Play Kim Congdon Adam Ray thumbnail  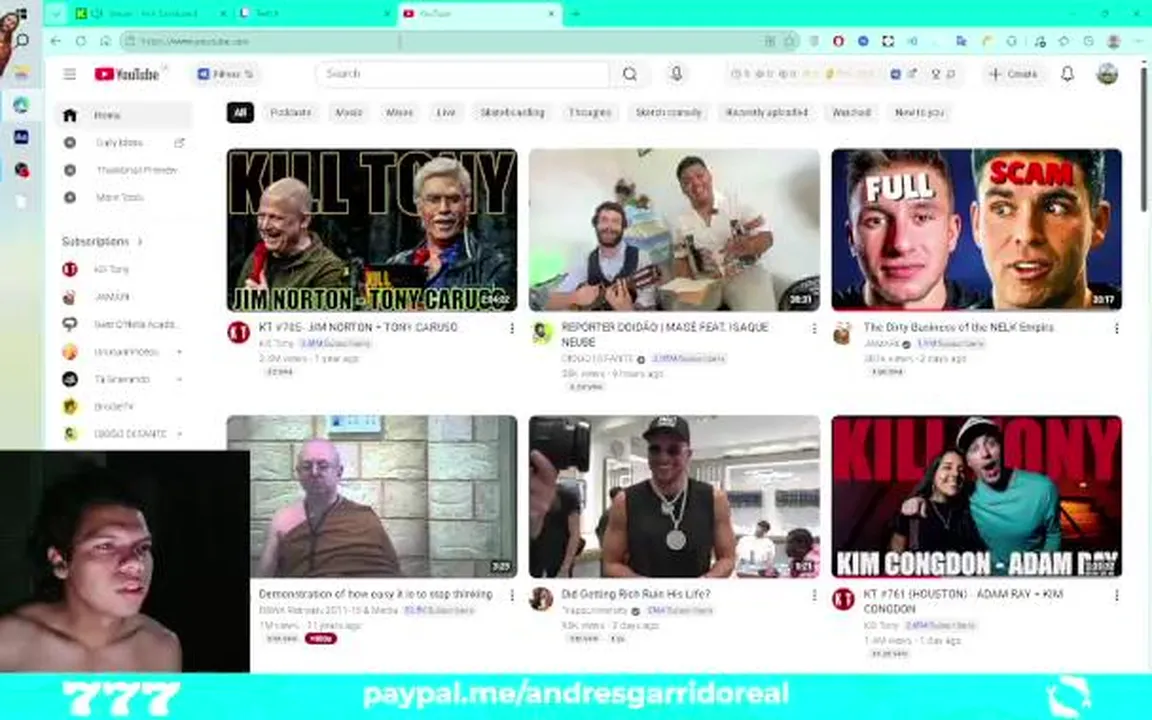tap(976, 497)
